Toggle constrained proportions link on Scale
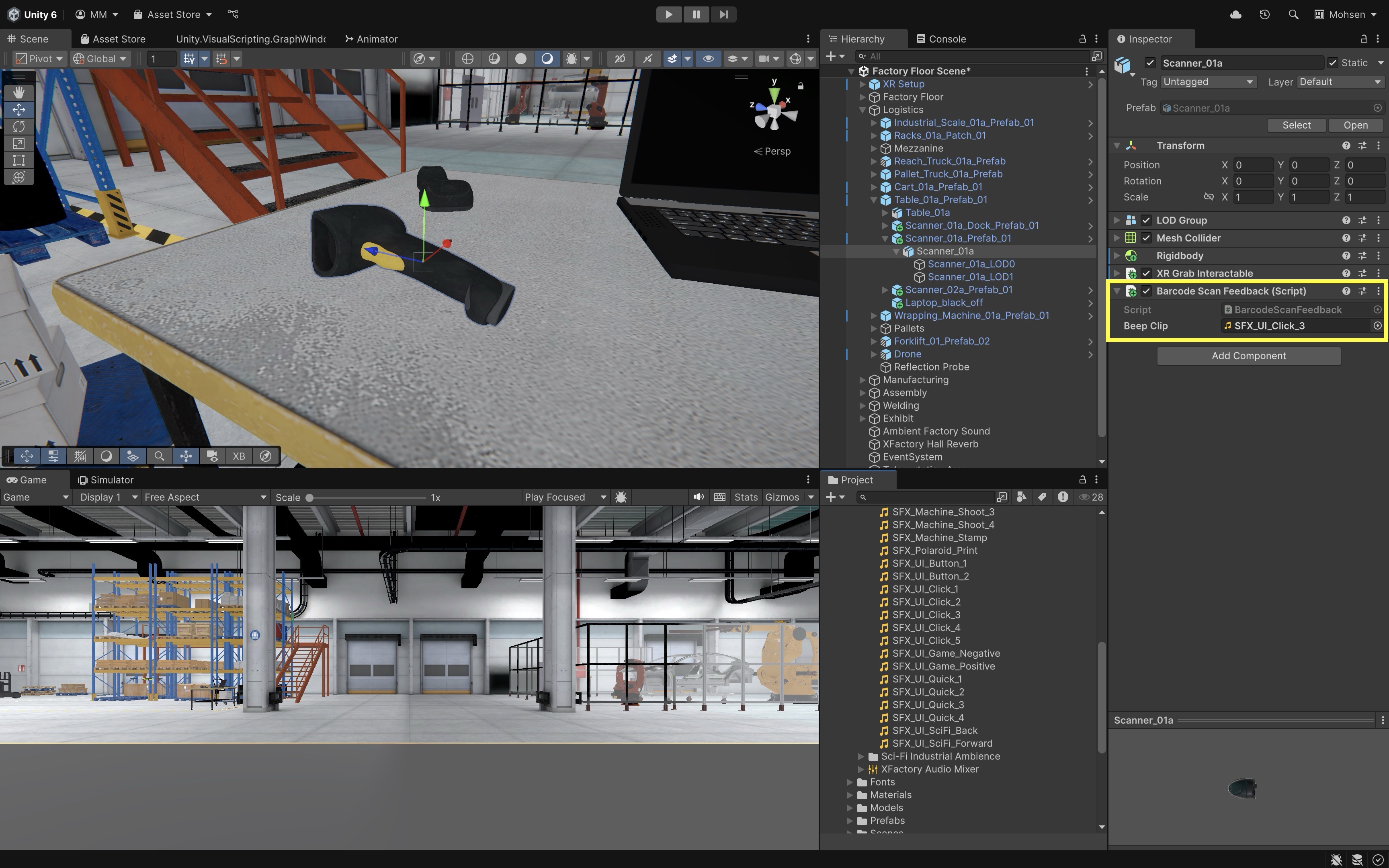The width and height of the screenshot is (1389, 868). [1208, 197]
